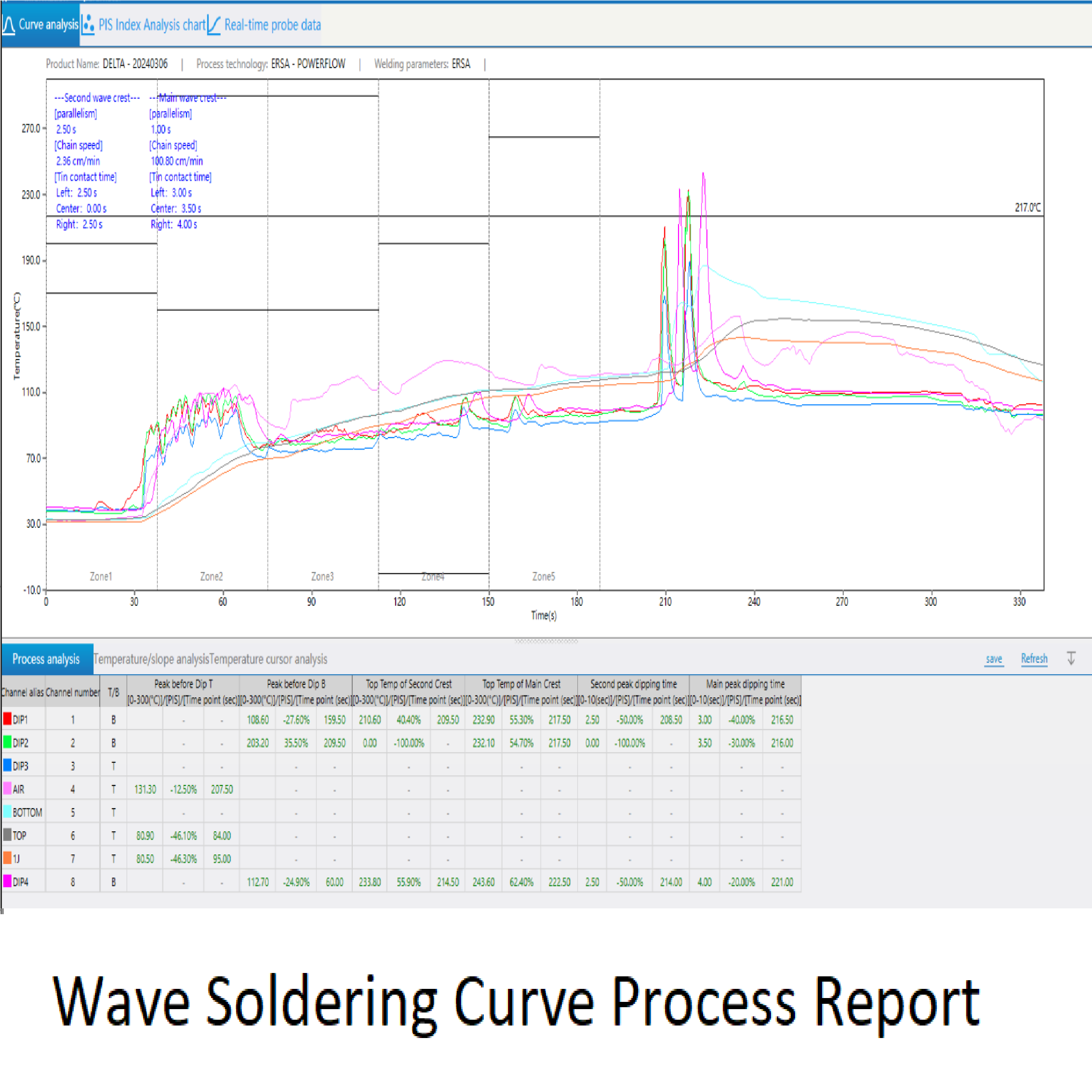The width and height of the screenshot is (1092, 1092).
Task: Switch to Real-time probe data tab
Action: (x=272, y=25)
